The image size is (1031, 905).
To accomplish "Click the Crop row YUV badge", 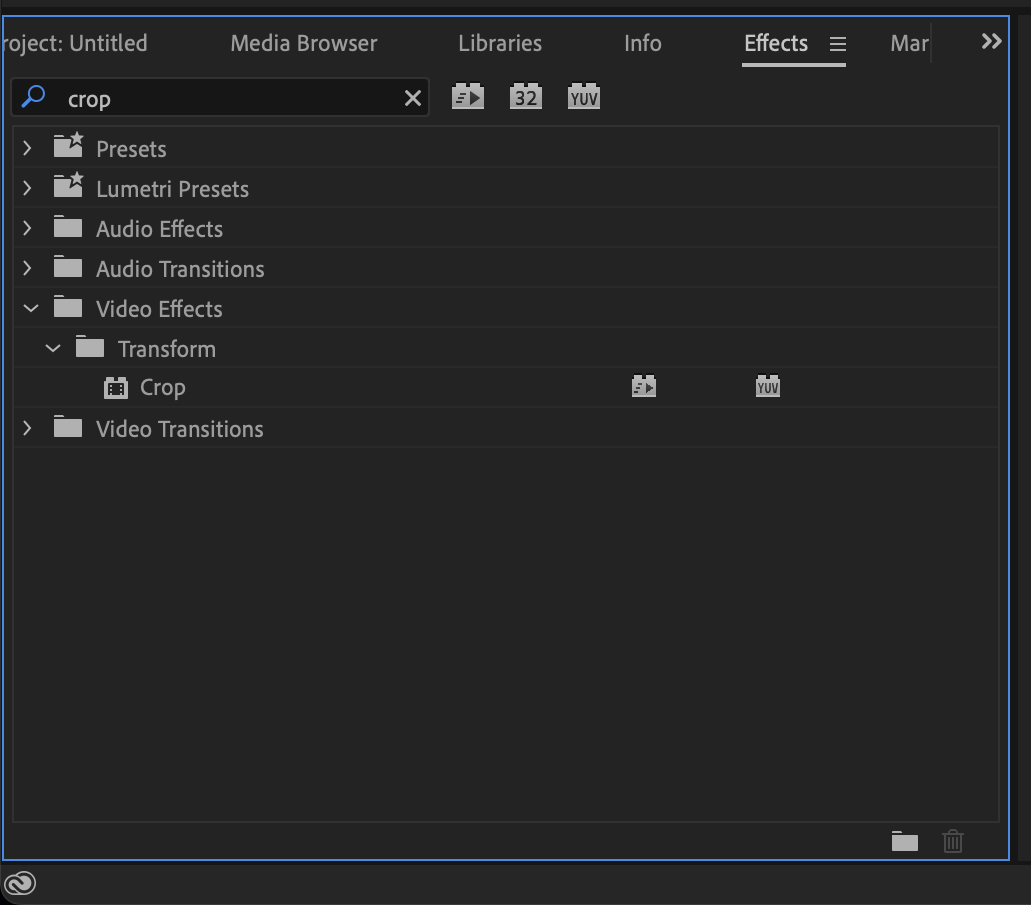I will [767, 386].
